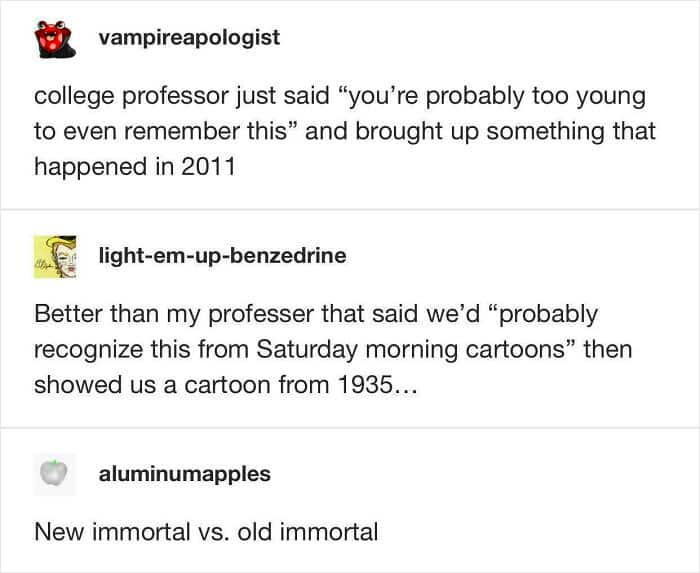Open light-em-up-benzedrine's yellow portrait avatar

(55, 257)
